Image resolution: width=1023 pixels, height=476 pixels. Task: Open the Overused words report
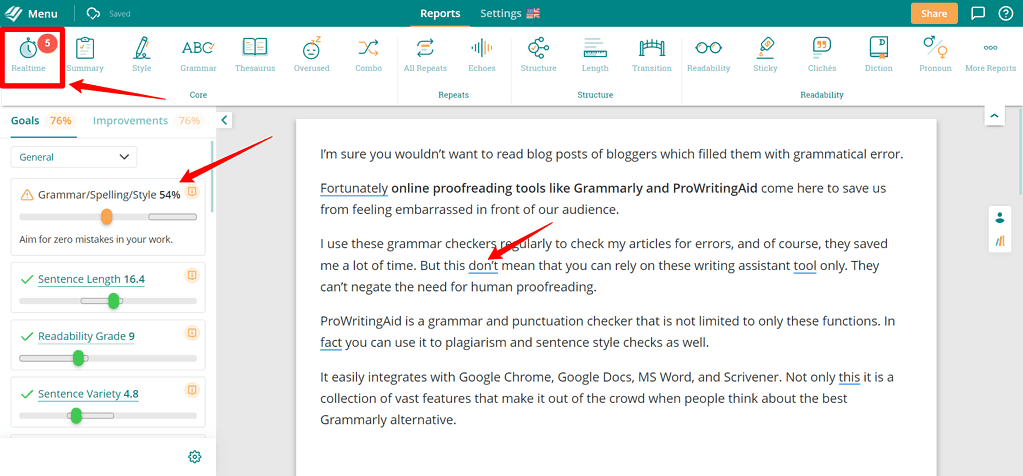point(311,54)
